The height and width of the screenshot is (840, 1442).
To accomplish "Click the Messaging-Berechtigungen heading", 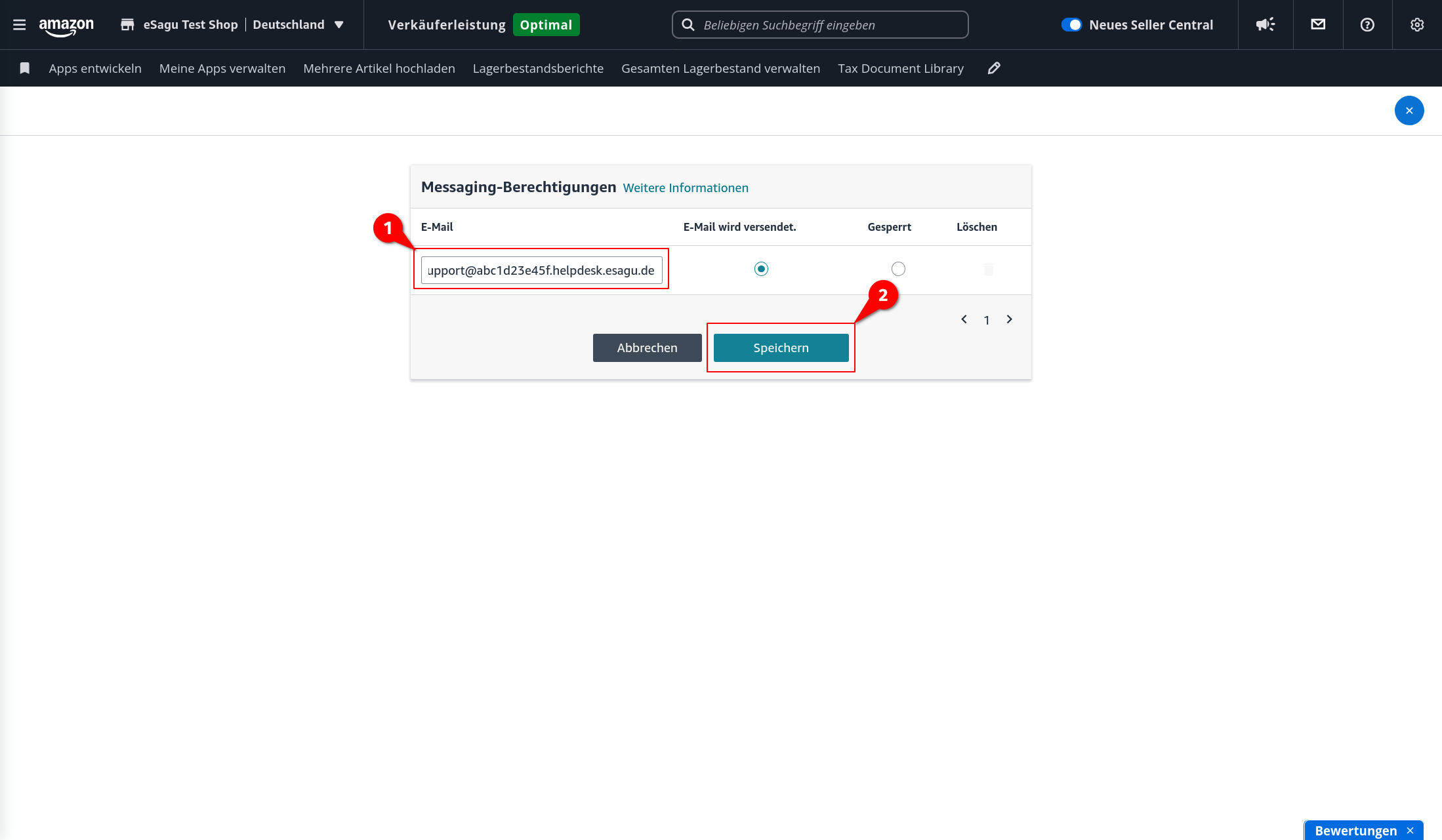I will pos(519,188).
